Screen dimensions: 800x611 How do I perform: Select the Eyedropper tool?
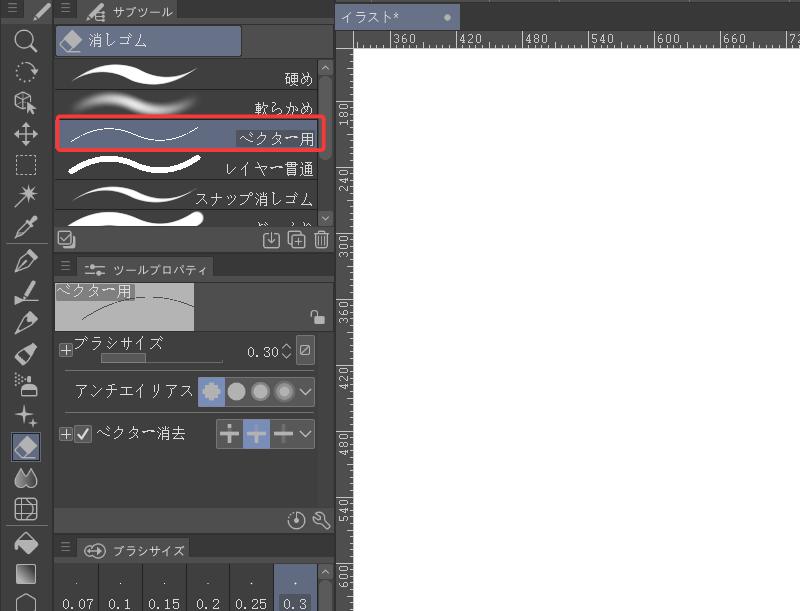[25, 225]
